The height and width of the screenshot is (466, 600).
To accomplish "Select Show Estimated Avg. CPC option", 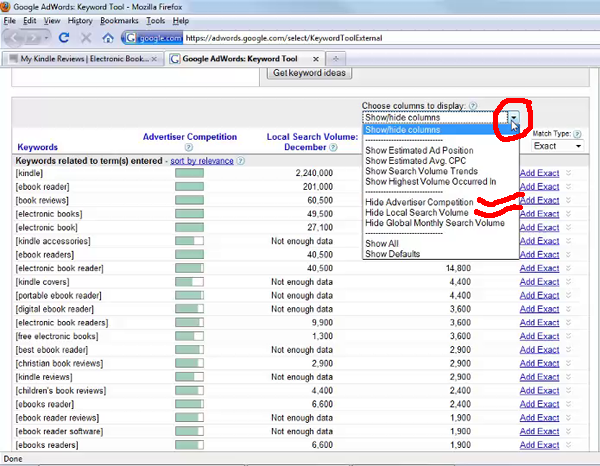I will [x=416, y=161].
